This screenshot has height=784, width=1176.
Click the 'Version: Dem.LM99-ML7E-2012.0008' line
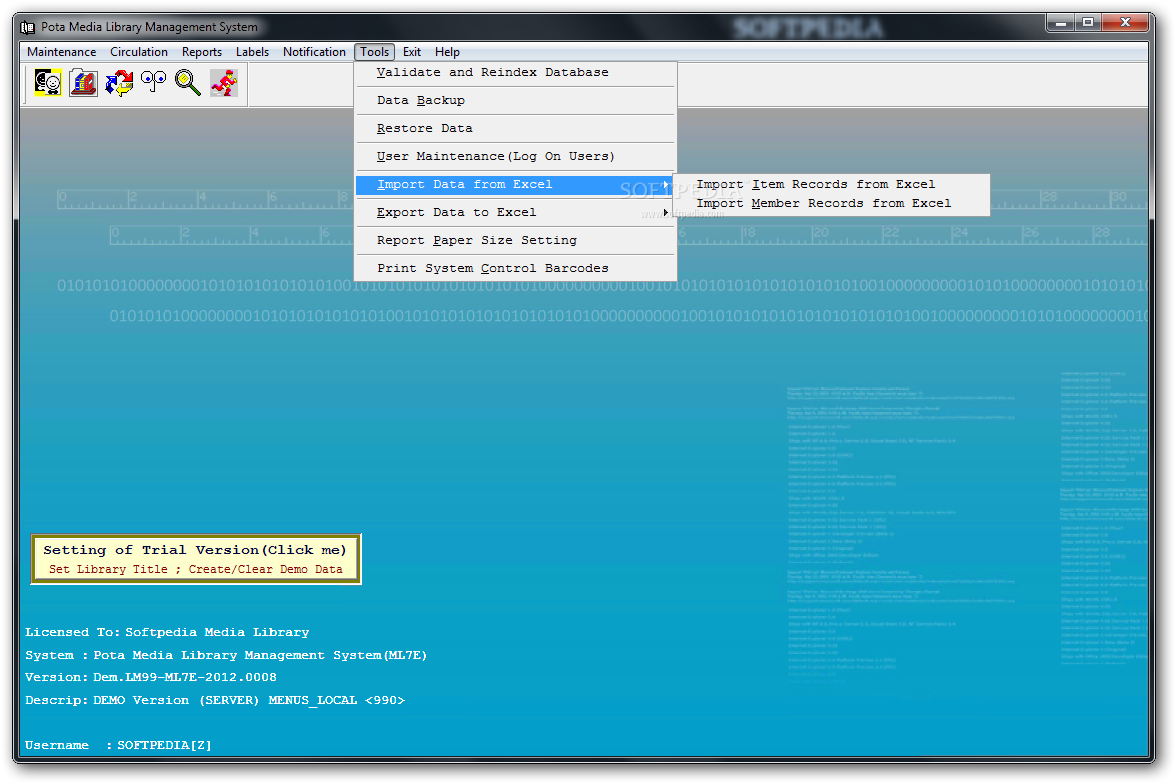(x=151, y=677)
